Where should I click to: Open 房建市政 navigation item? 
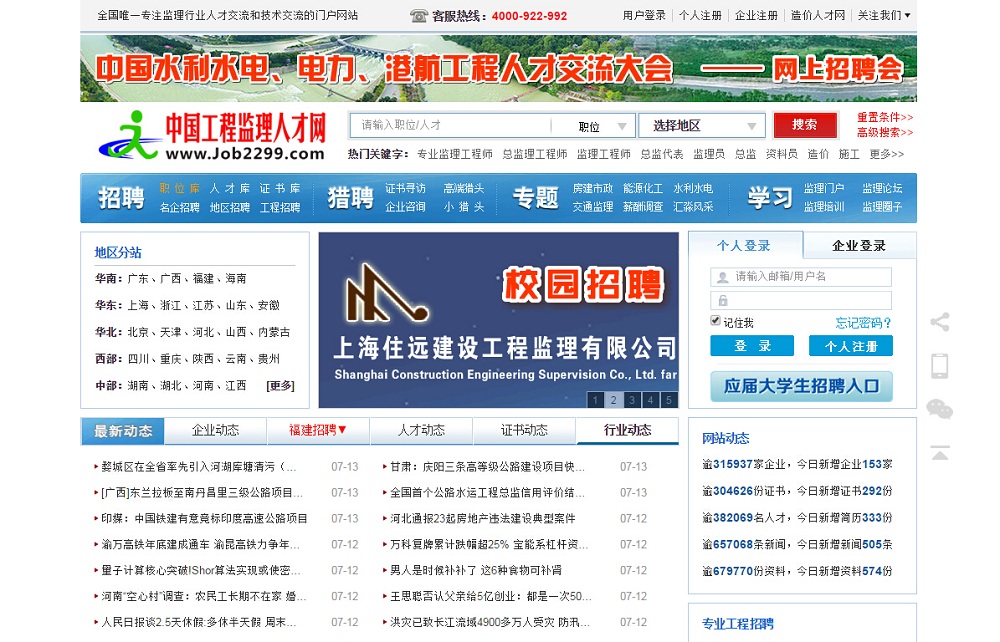592,189
